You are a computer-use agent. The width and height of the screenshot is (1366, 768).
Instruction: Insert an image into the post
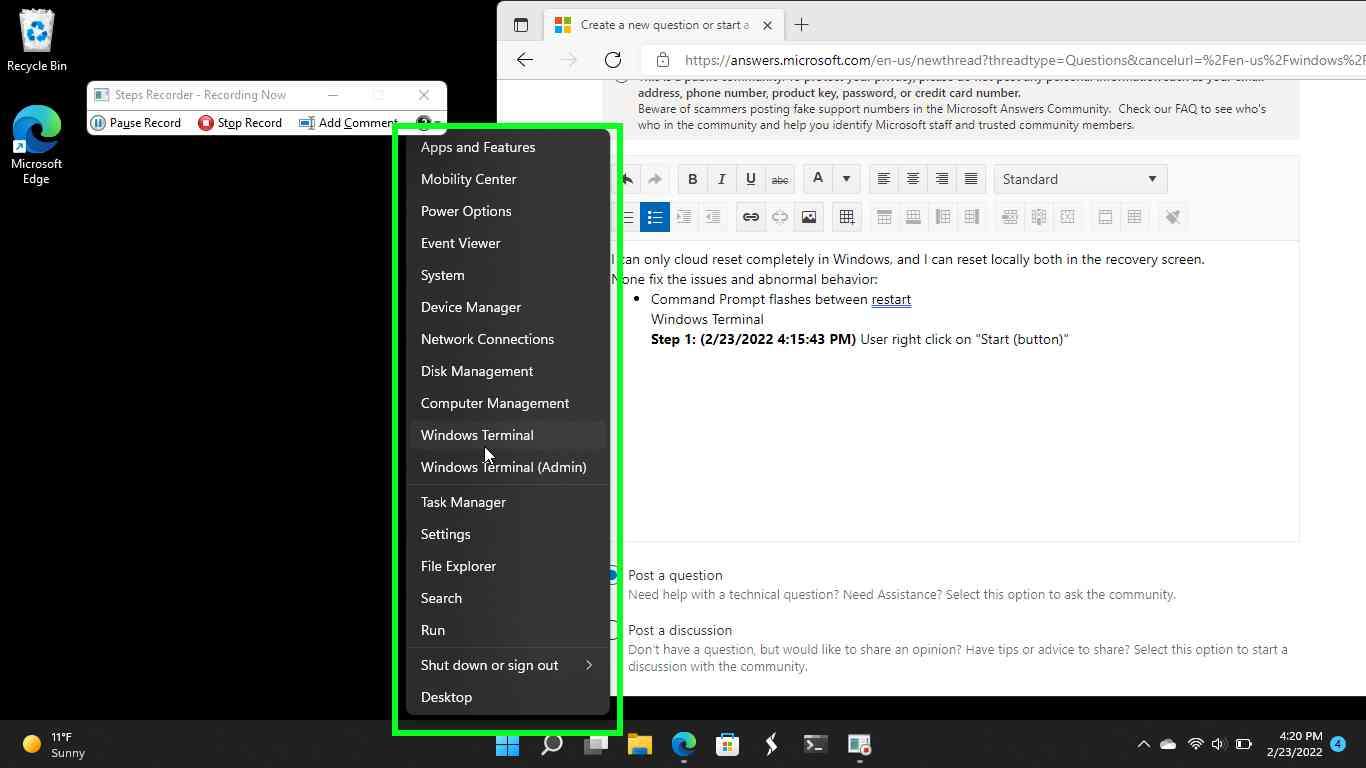coord(808,217)
